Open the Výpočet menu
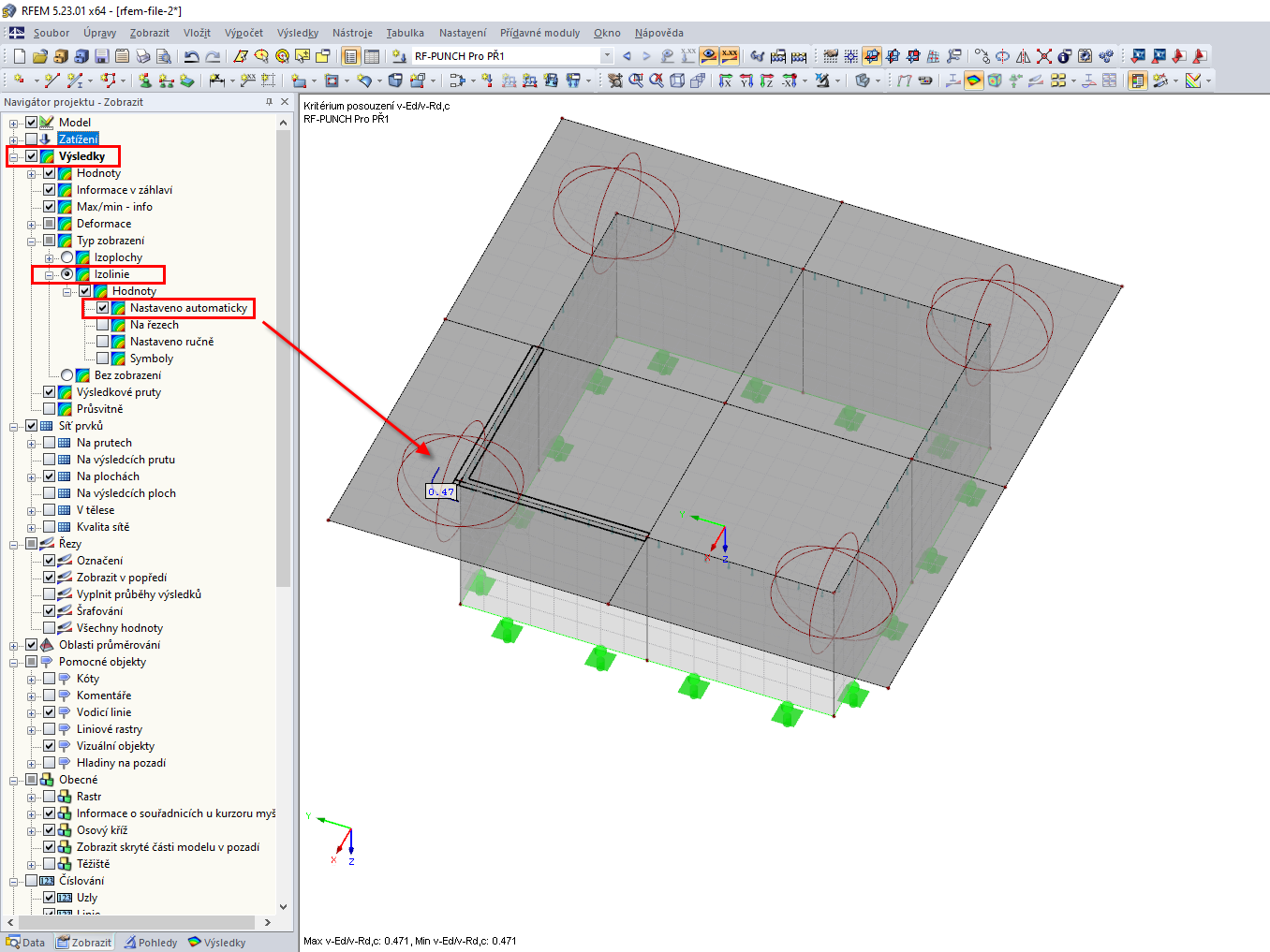 [244, 33]
